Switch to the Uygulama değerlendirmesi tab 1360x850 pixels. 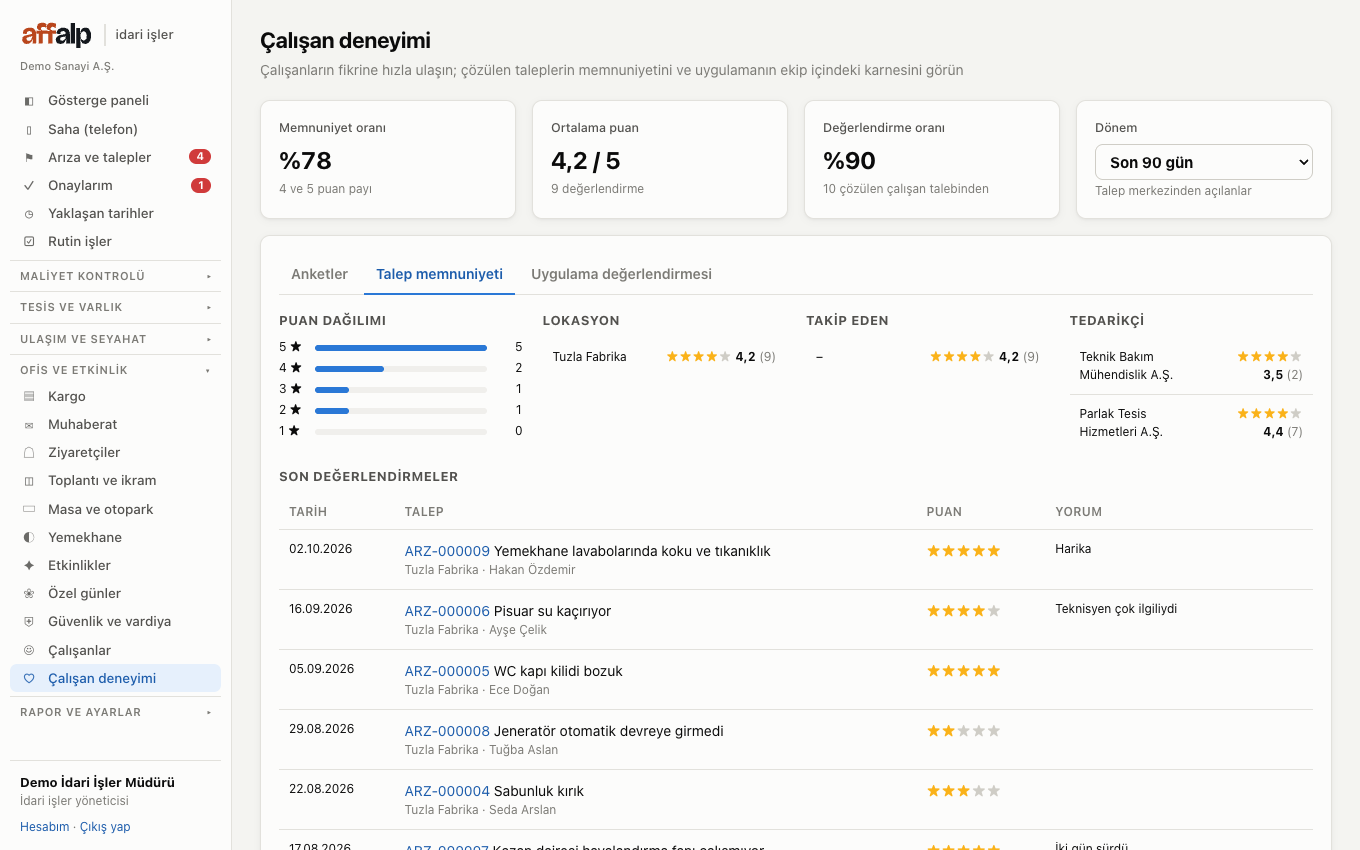click(x=622, y=274)
